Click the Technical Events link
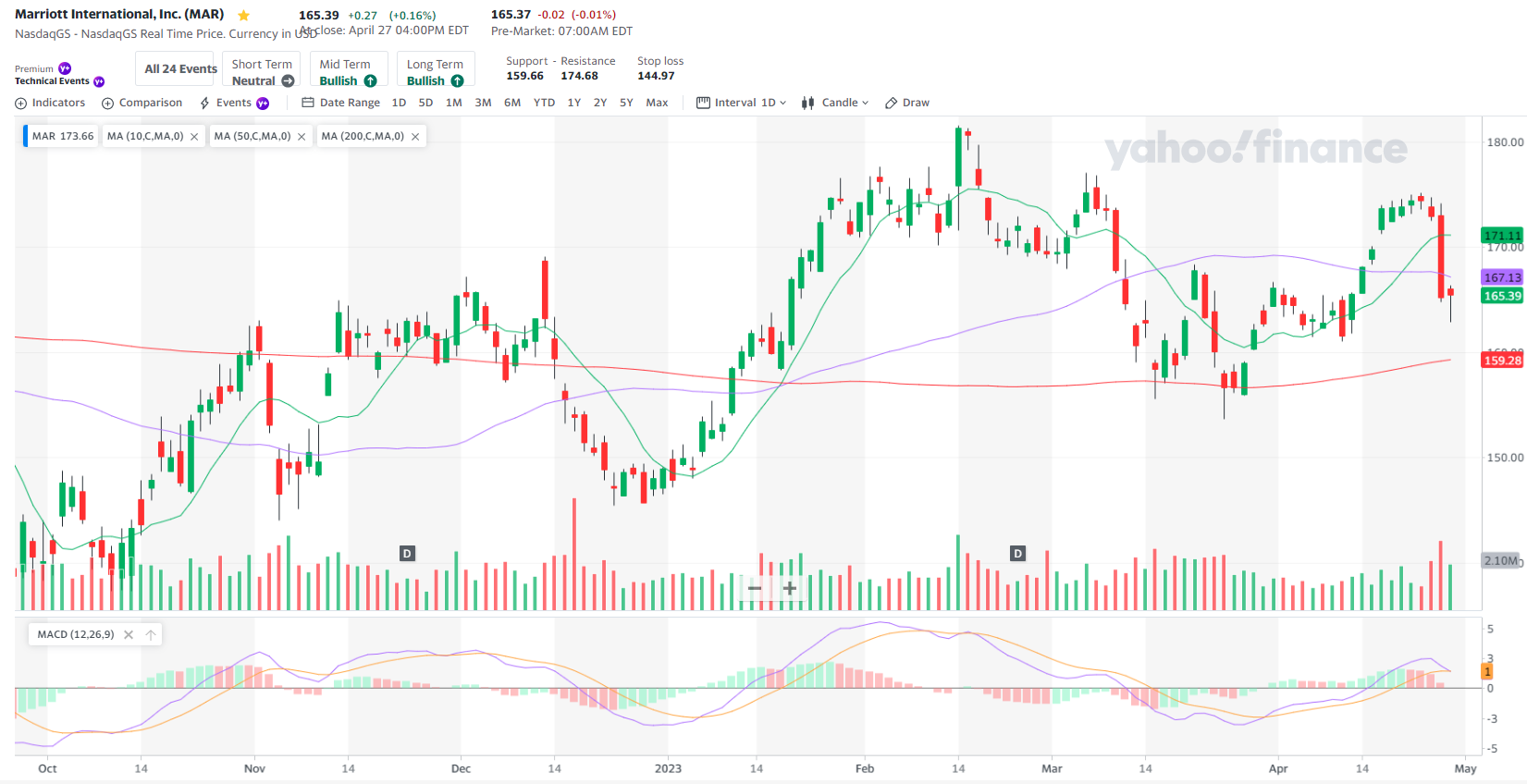This screenshot has height=784, width=1527. [52, 81]
